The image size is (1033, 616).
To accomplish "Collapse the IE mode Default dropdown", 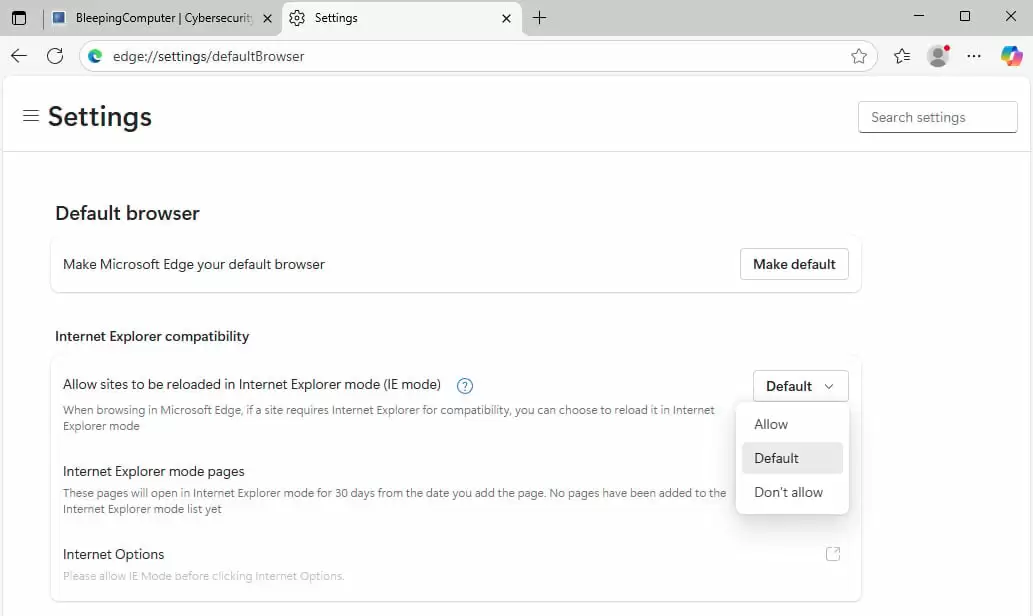I will pyautogui.click(x=800, y=386).
